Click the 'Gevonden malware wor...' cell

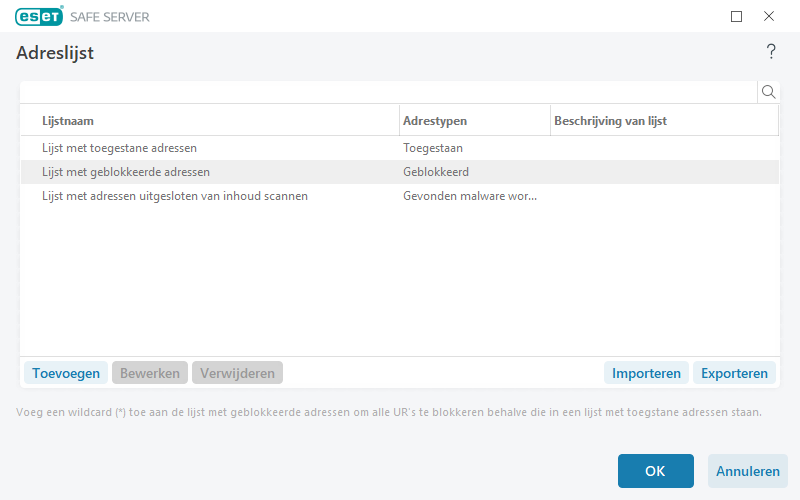point(470,196)
